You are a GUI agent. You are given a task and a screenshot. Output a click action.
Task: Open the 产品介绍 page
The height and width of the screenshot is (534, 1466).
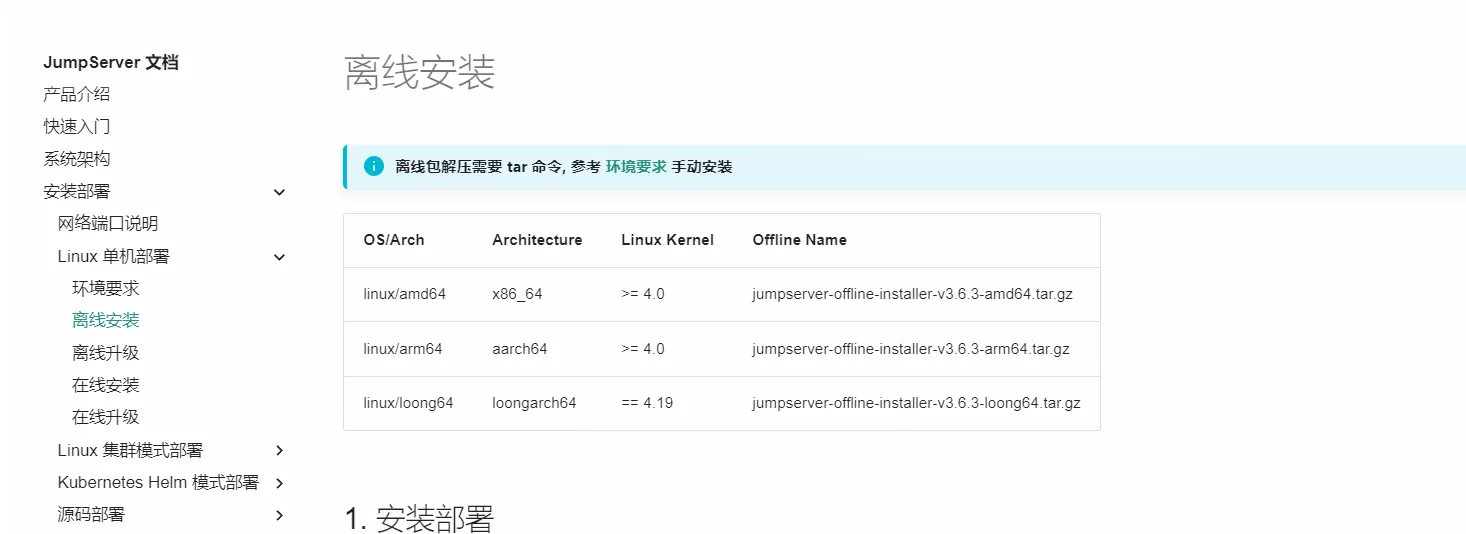point(77,94)
